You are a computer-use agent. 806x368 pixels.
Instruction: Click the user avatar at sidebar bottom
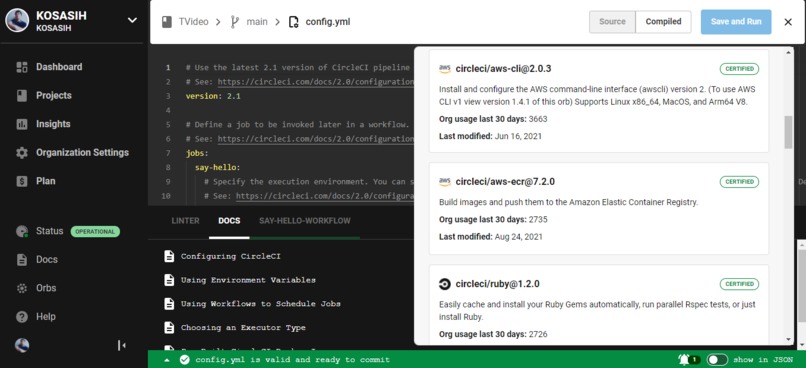[22, 345]
